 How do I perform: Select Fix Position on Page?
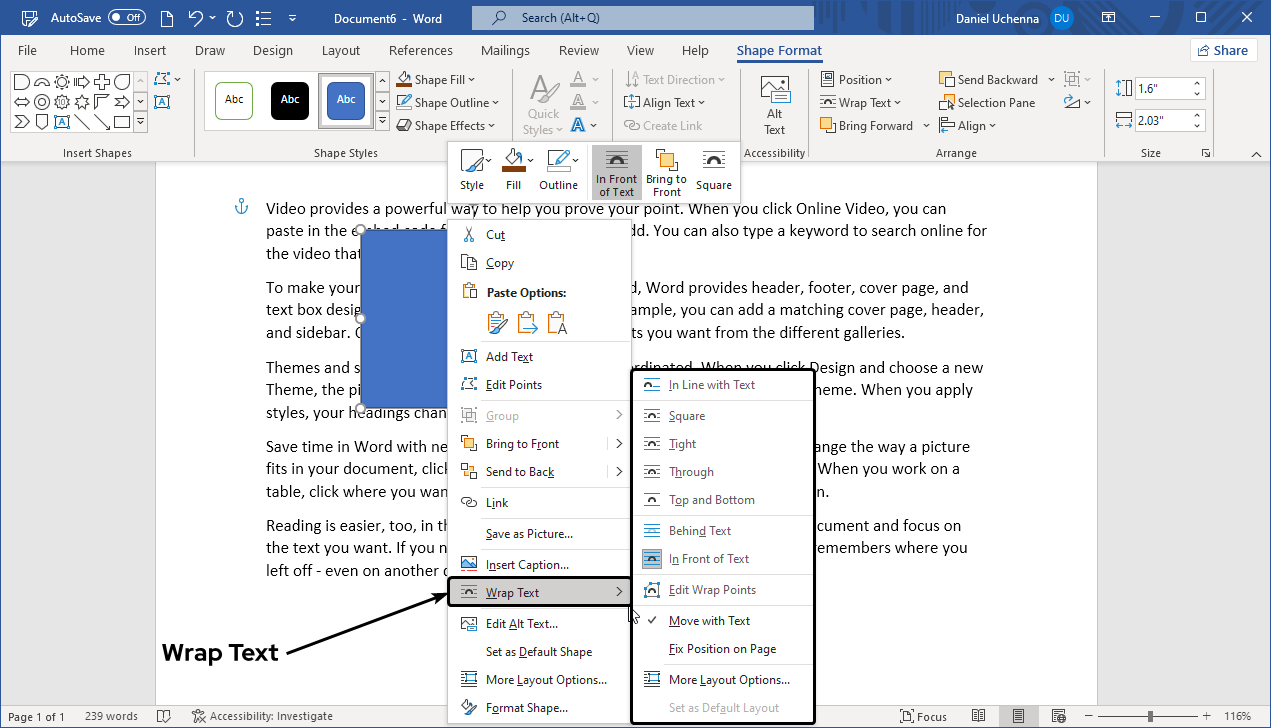pyautogui.click(x=722, y=648)
